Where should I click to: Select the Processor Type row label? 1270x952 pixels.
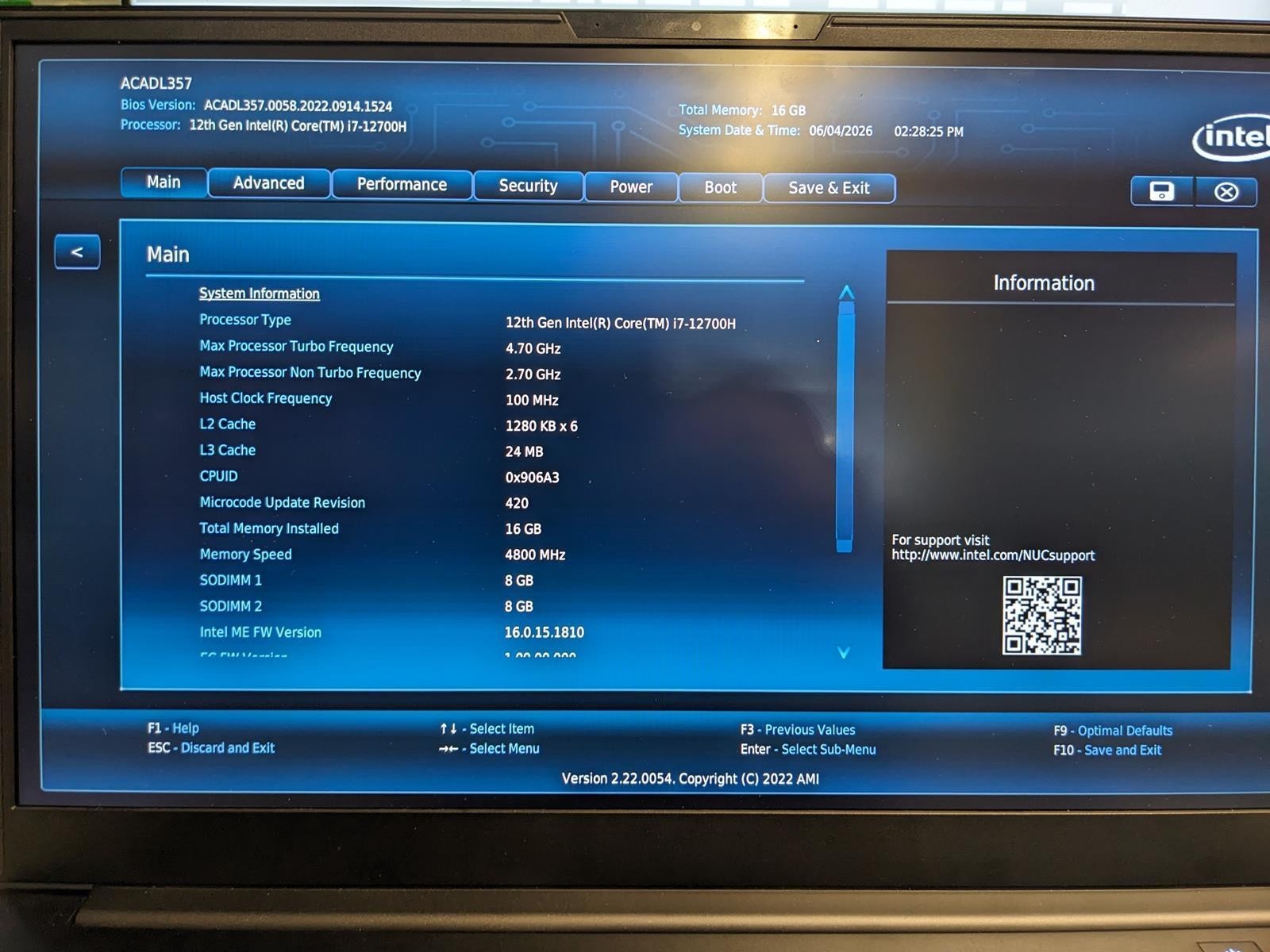[x=245, y=320]
